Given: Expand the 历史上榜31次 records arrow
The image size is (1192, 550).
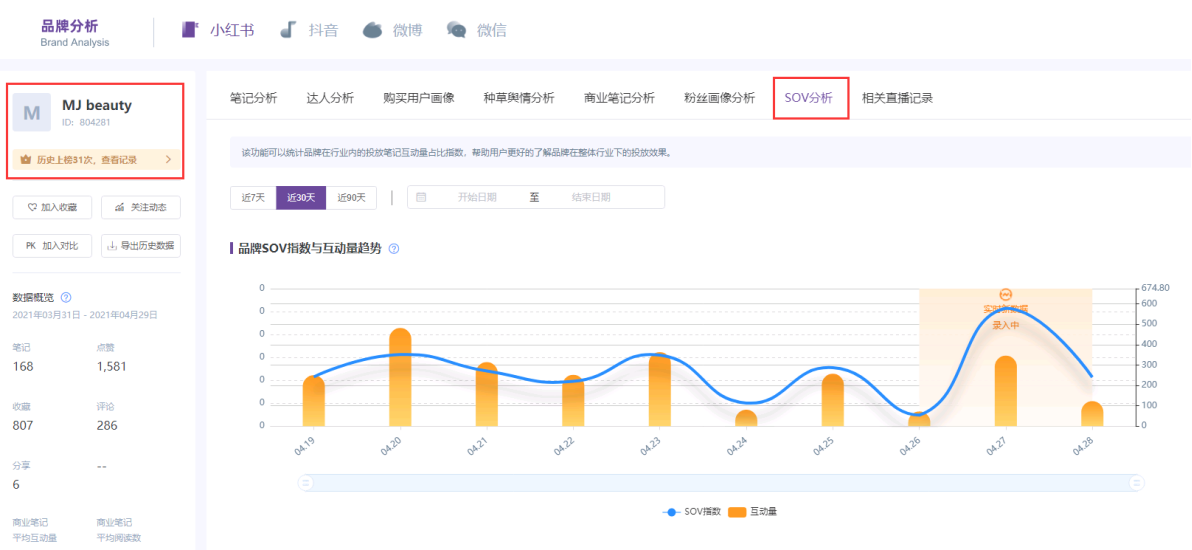Looking at the screenshot, I should [x=168, y=159].
